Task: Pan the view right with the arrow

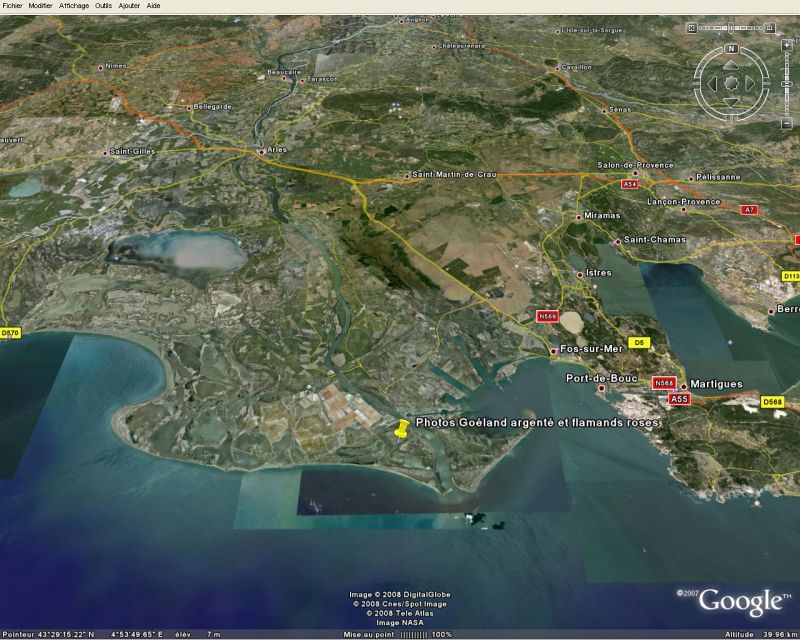Action: (x=750, y=83)
